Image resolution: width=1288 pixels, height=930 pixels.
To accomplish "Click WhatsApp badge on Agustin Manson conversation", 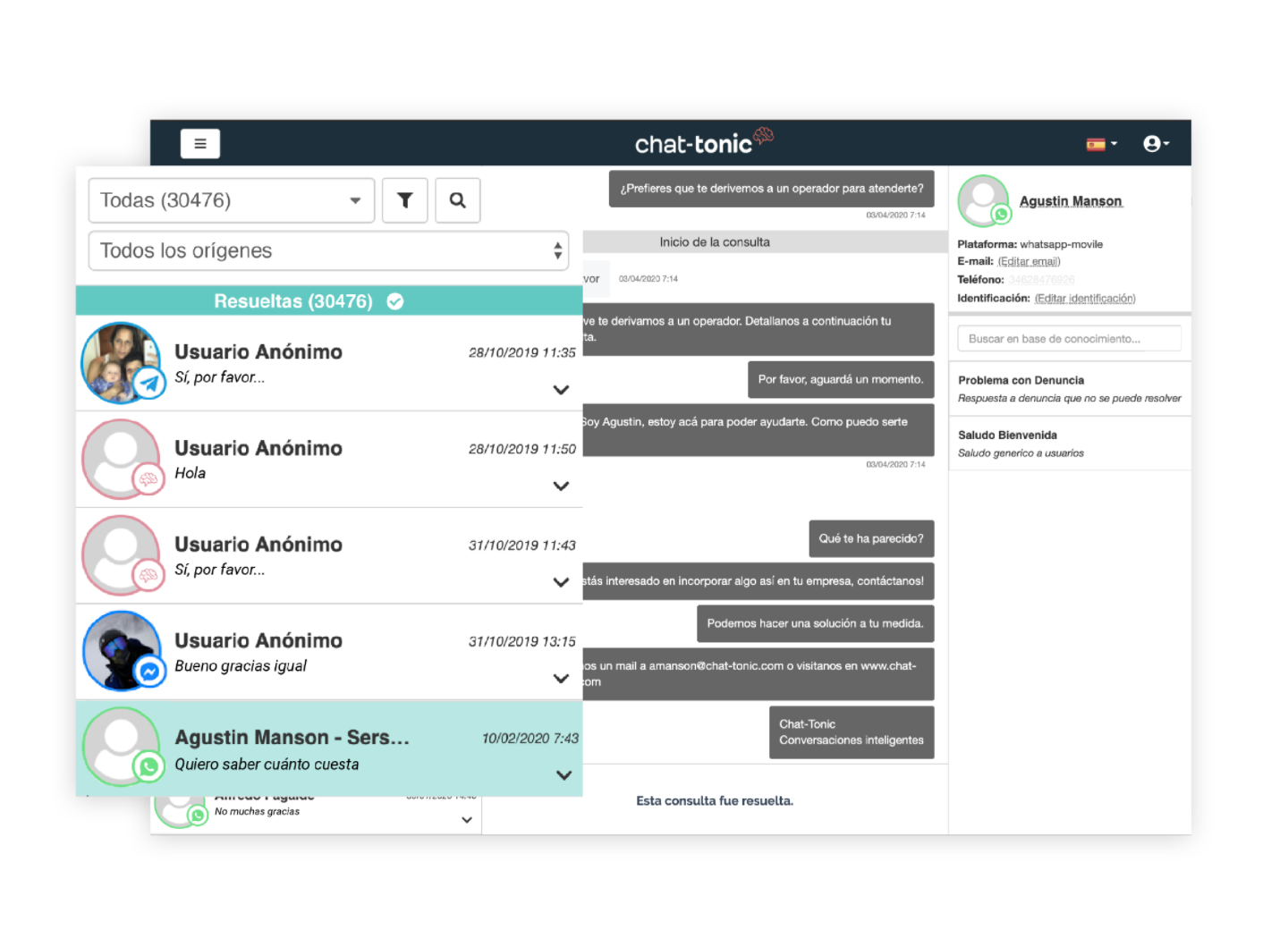I will 149,766.
